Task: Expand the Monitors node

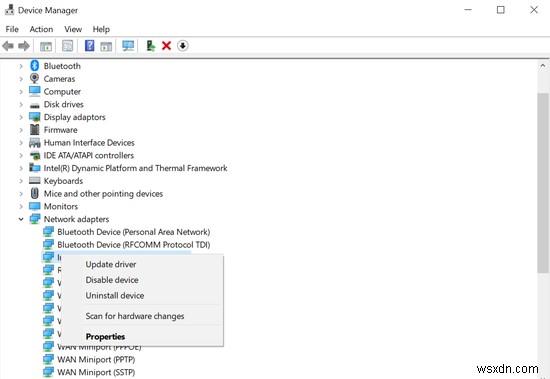Action: (x=21, y=206)
